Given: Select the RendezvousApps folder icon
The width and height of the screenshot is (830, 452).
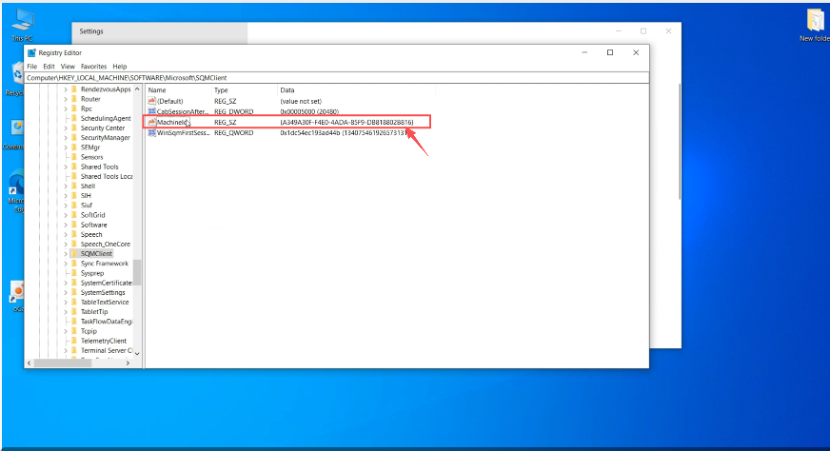Looking at the screenshot, I should (x=74, y=89).
